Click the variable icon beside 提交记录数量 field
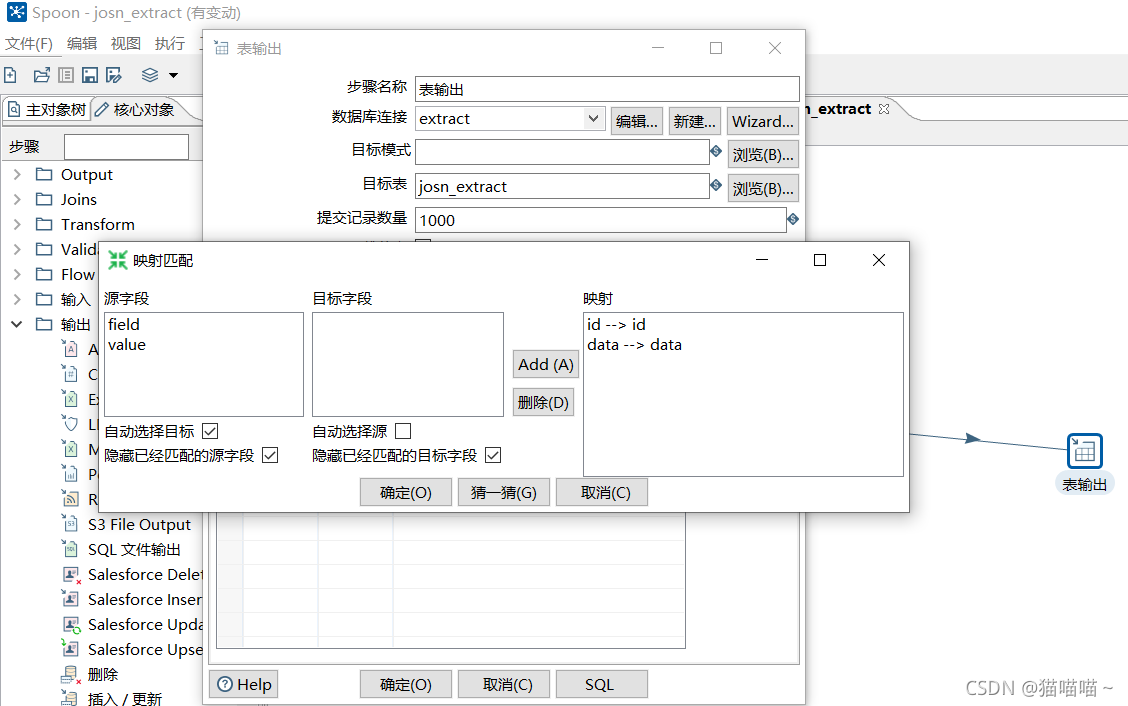Image resolution: width=1128 pixels, height=706 pixels. [x=793, y=219]
